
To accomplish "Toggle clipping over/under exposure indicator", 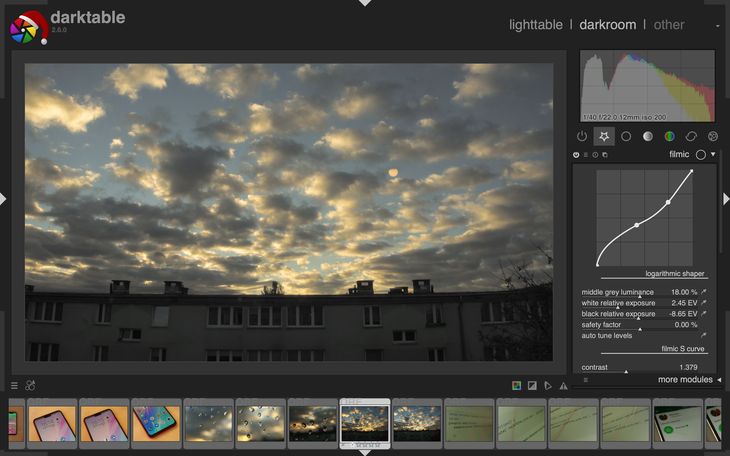I will tap(532, 386).
